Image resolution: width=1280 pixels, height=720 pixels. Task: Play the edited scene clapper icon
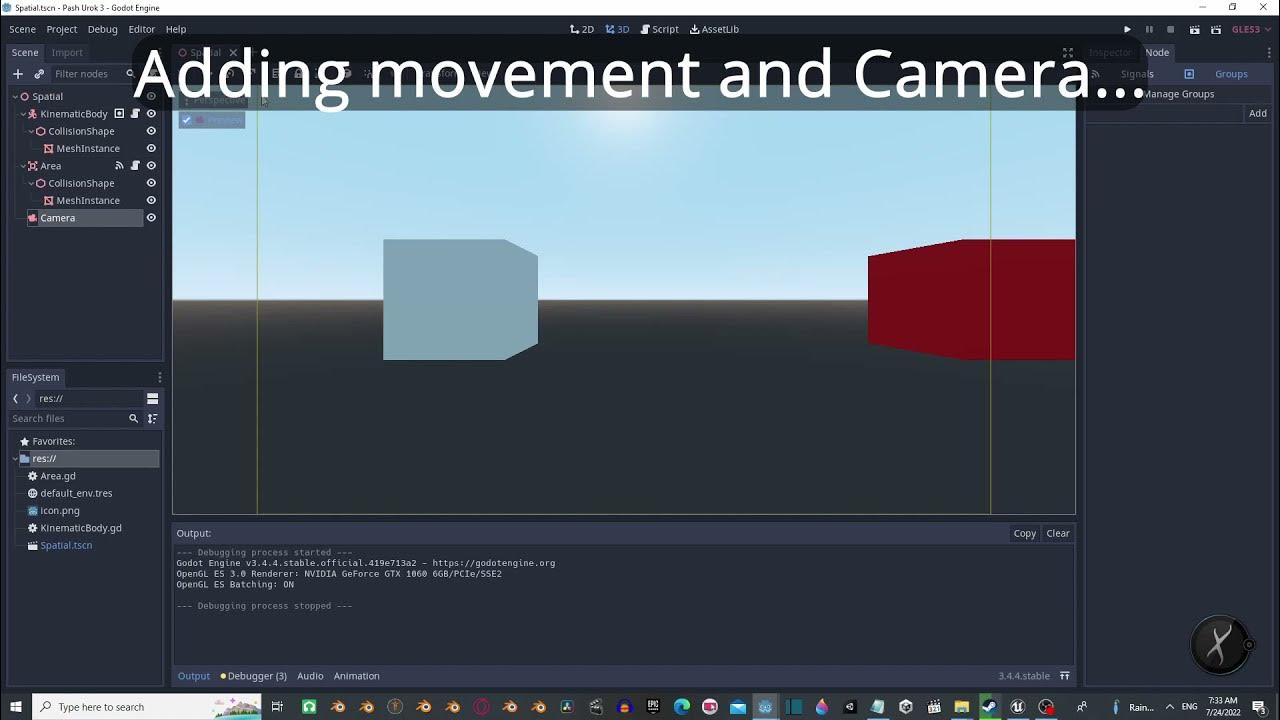point(1193,30)
